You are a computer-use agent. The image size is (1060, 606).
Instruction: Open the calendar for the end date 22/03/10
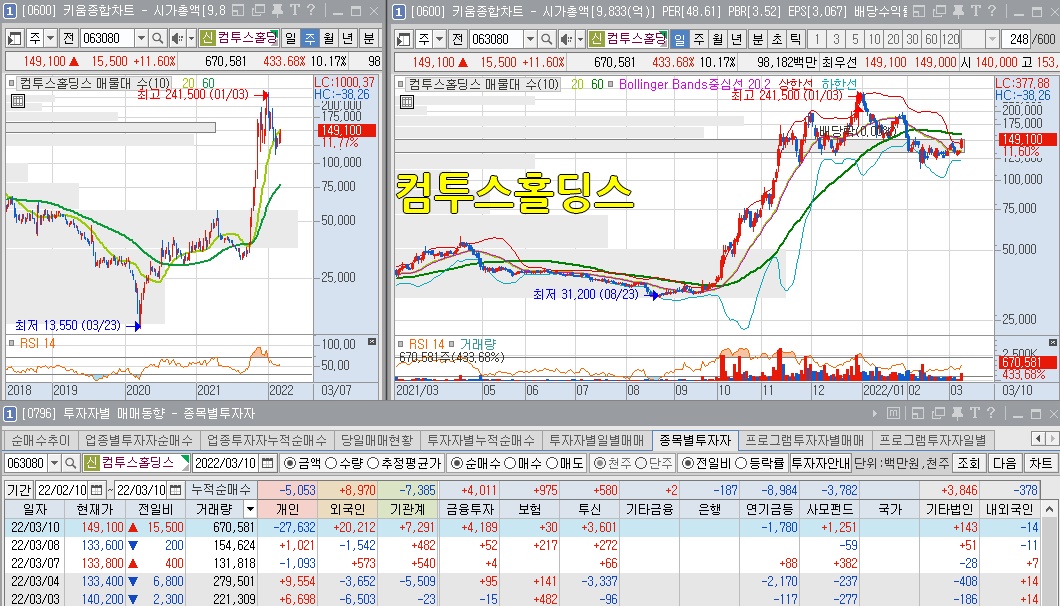(175, 490)
